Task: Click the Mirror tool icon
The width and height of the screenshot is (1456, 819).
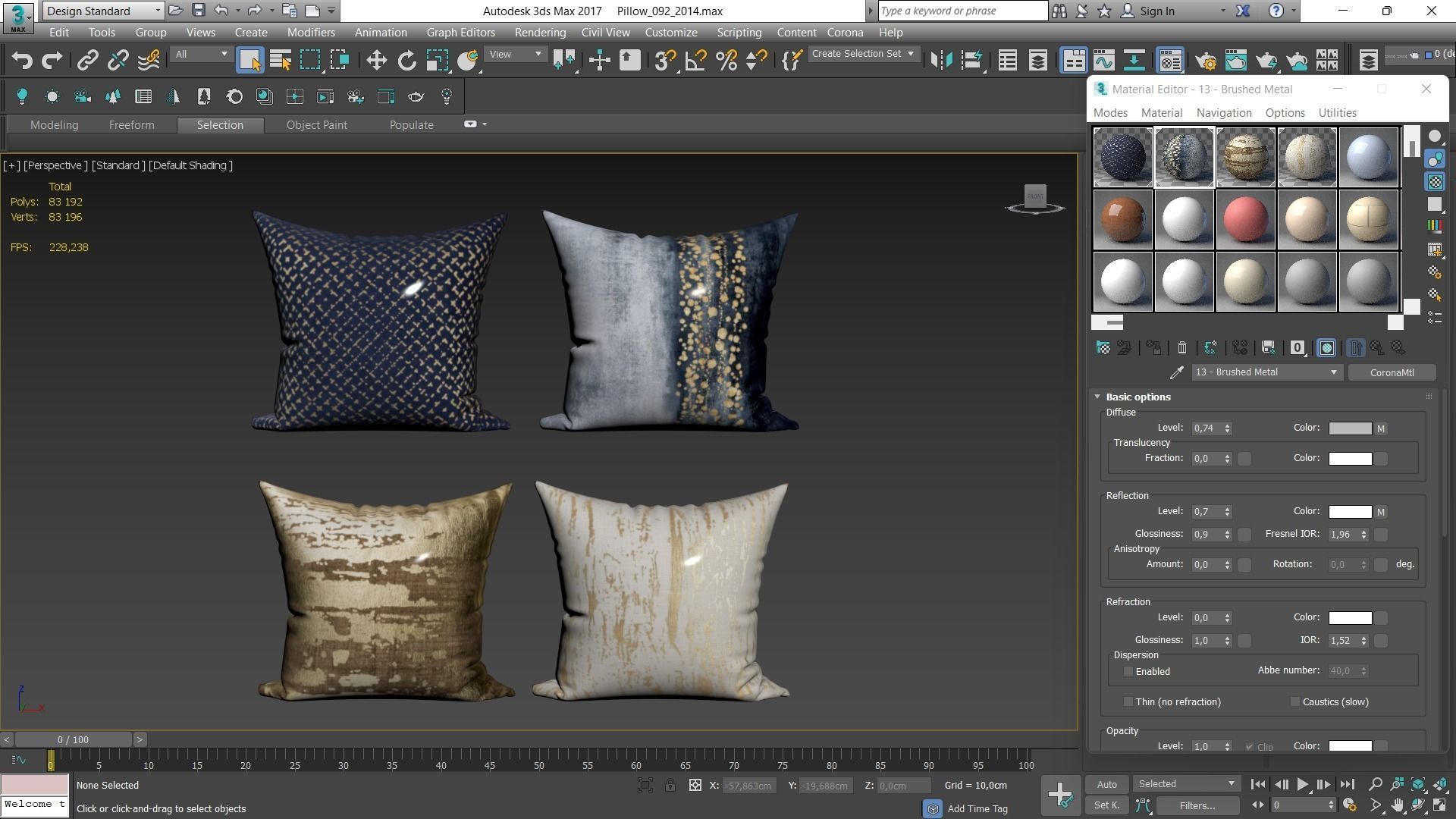Action: point(941,61)
